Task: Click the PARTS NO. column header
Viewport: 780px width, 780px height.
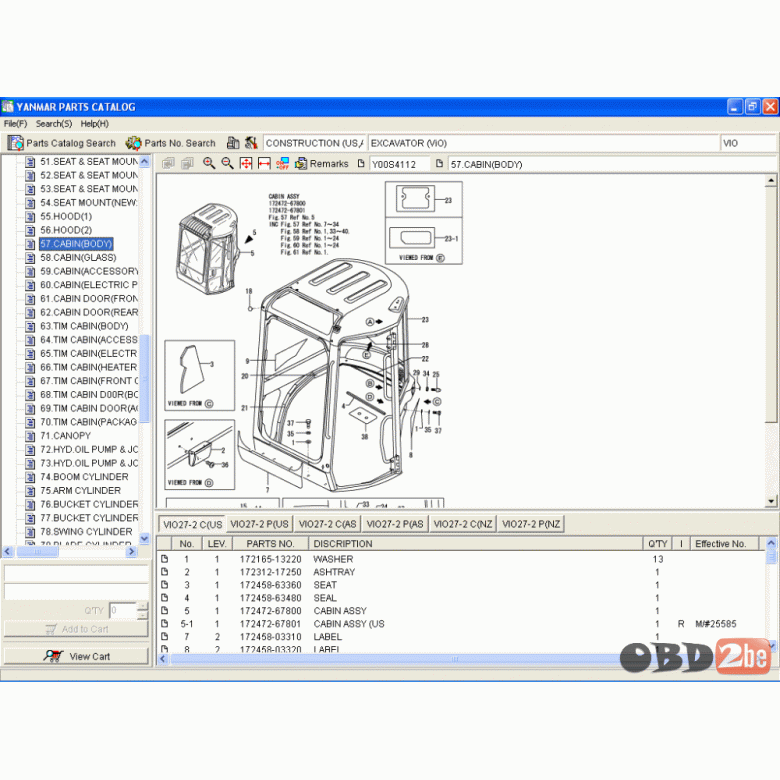Action: pos(270,544)
